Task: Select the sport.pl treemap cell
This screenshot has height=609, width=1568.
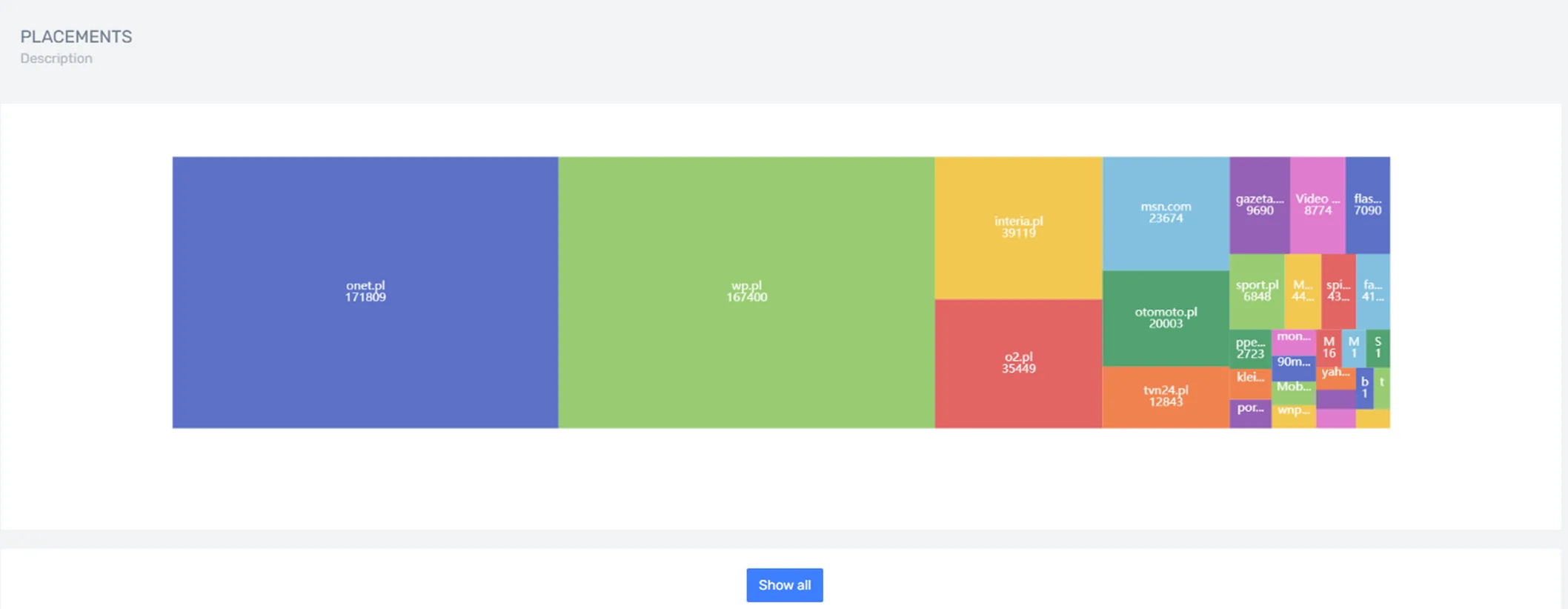Action: coord(1257,291)
